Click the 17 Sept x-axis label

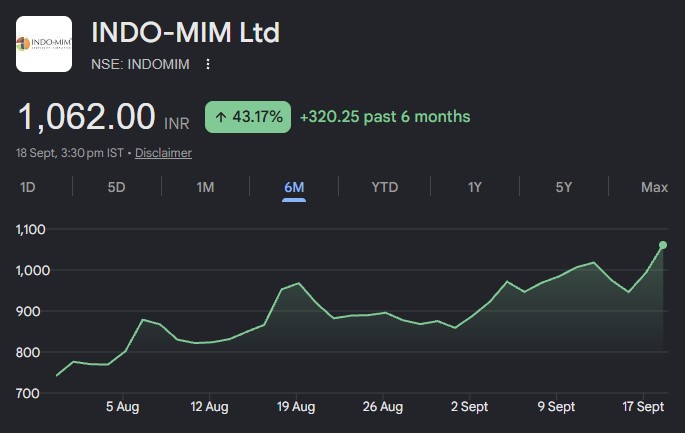[x=643, y=407]
